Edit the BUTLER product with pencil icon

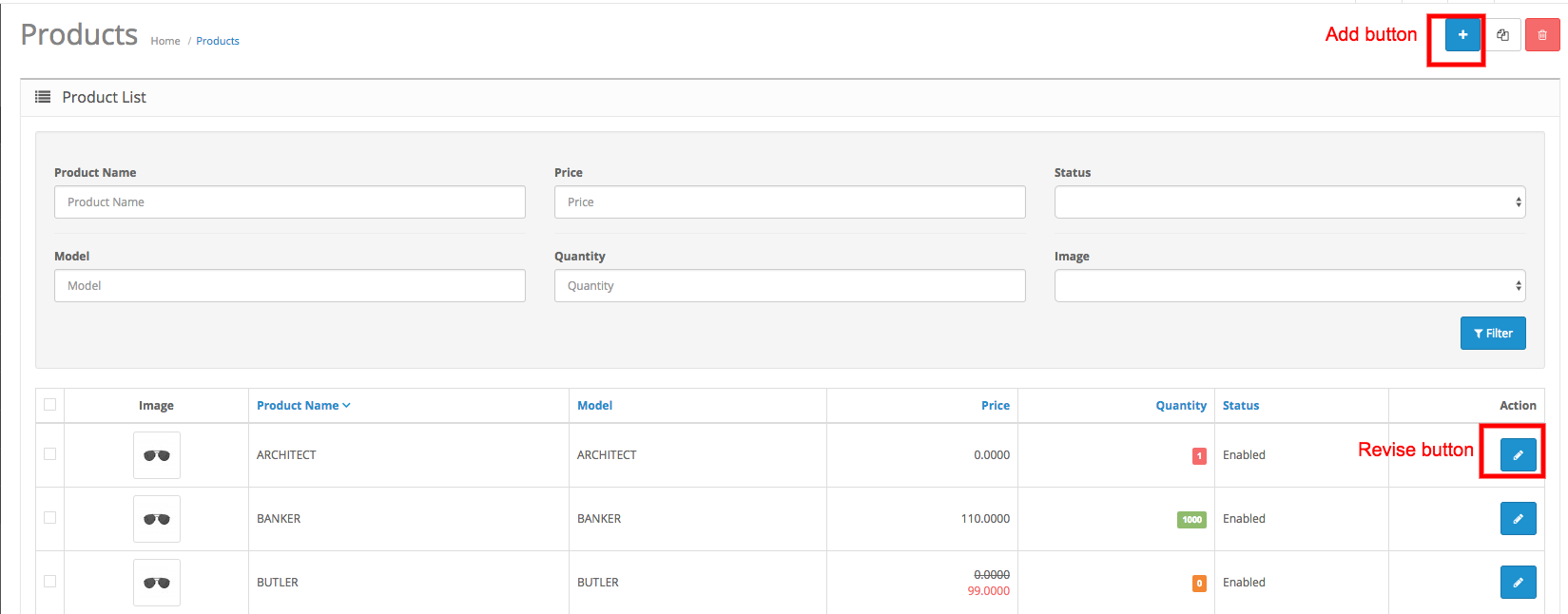pos(1518,583)
